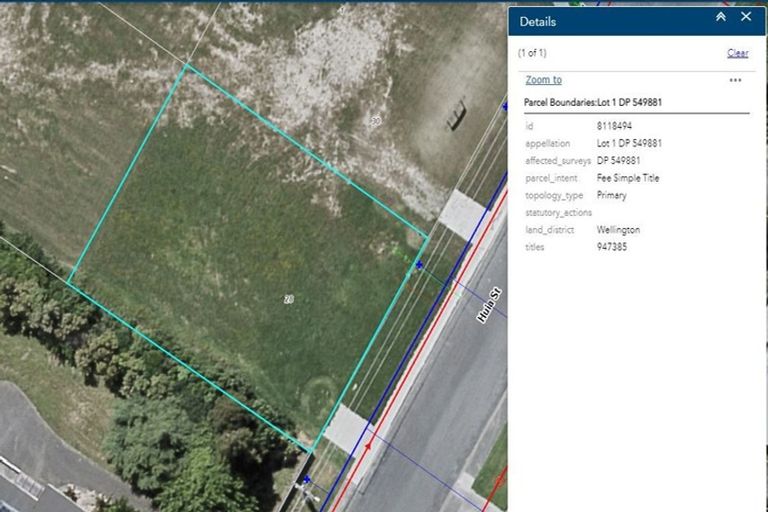Click the (1 of 1) result counter
This screenshot has width=768, height=512.
coord(532,53)
